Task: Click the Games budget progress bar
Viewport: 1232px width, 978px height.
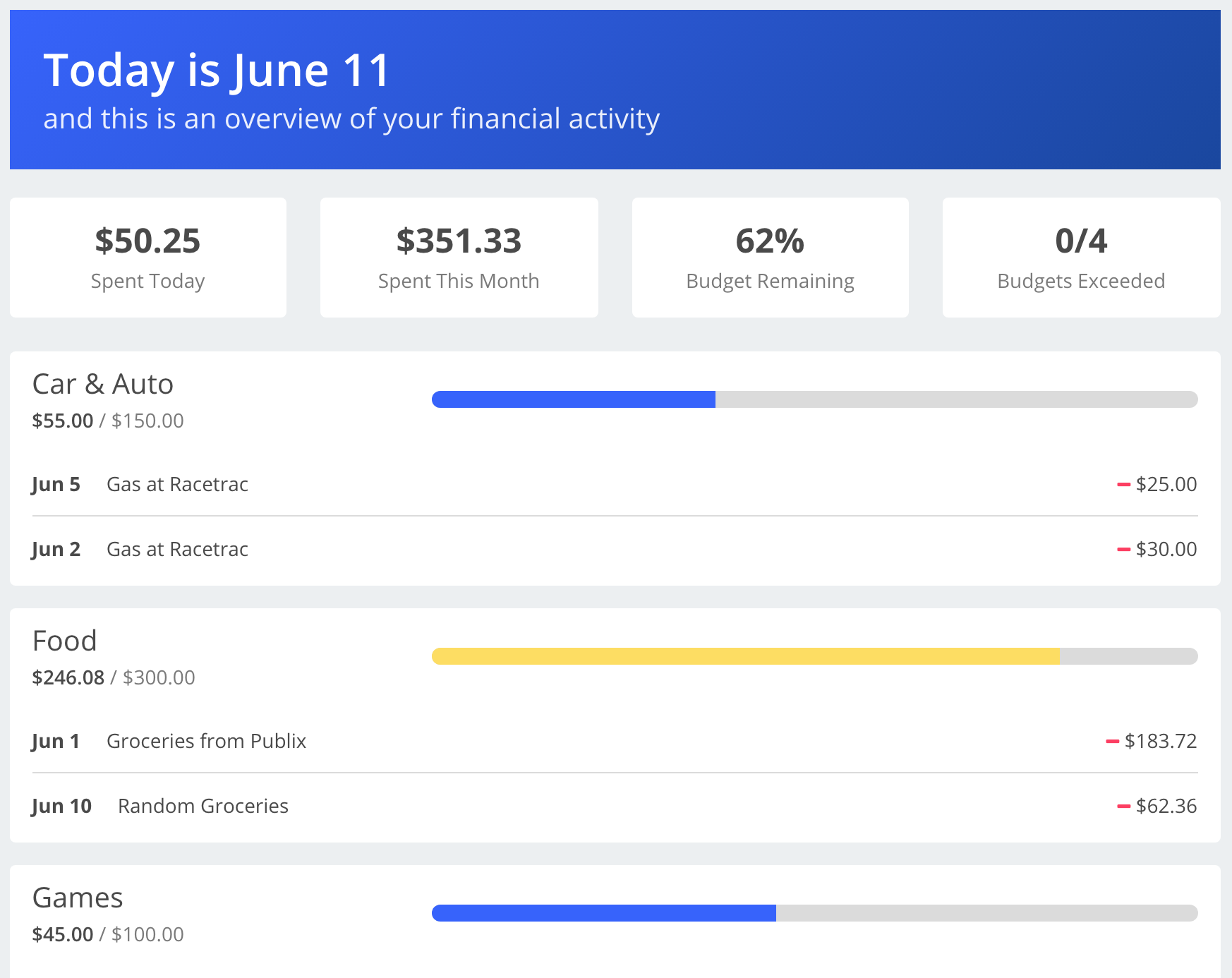Action: click(814, 913)
